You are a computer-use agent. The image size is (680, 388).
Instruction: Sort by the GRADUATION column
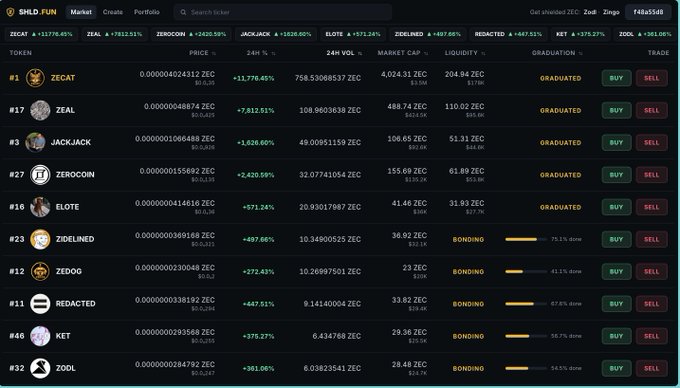tap(557, 53)
